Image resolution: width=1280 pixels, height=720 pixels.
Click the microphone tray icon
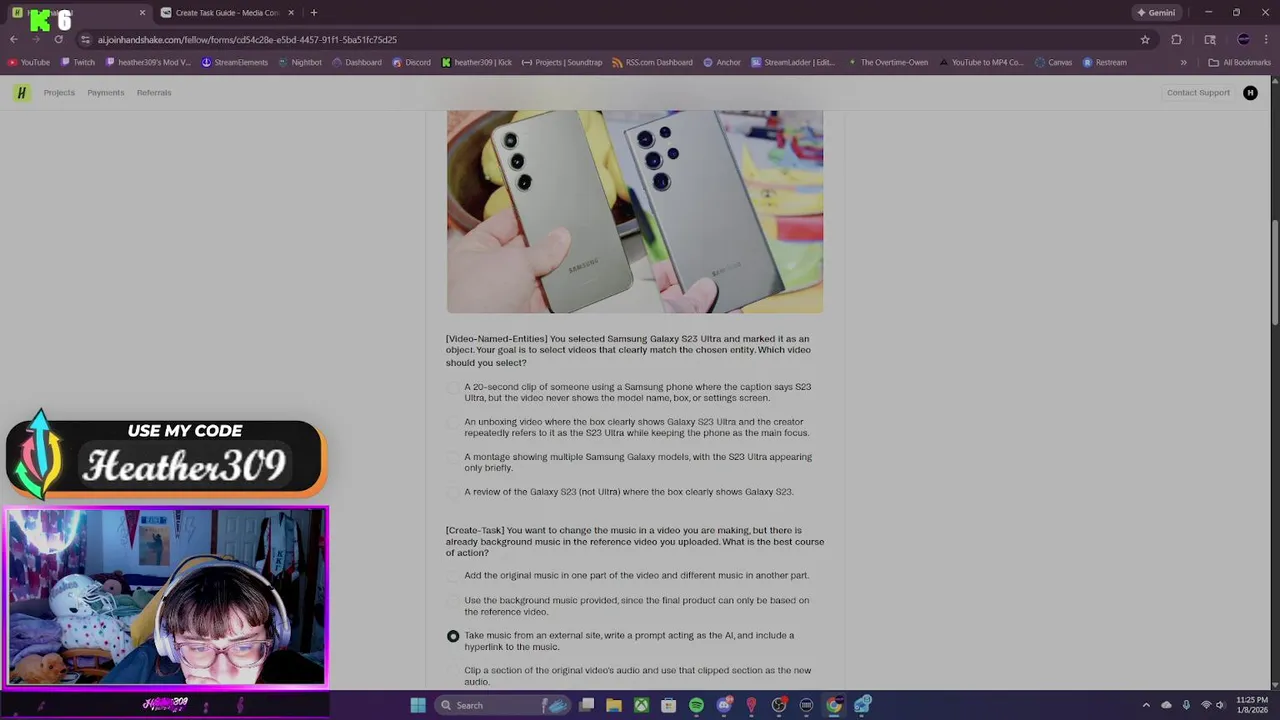(x=1186, y=705)
